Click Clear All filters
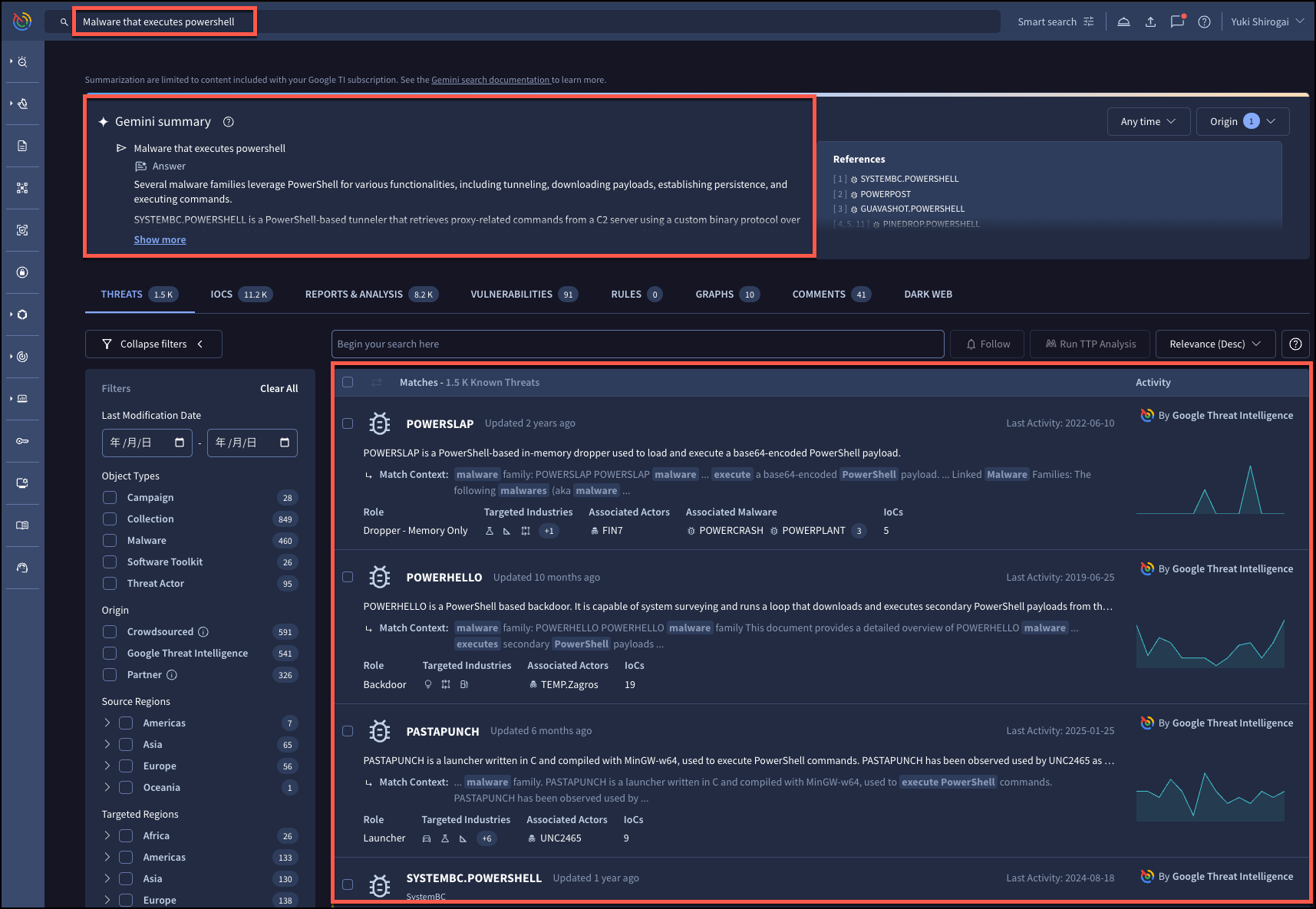Screen dimensions: 1316x909 (279, 389)
